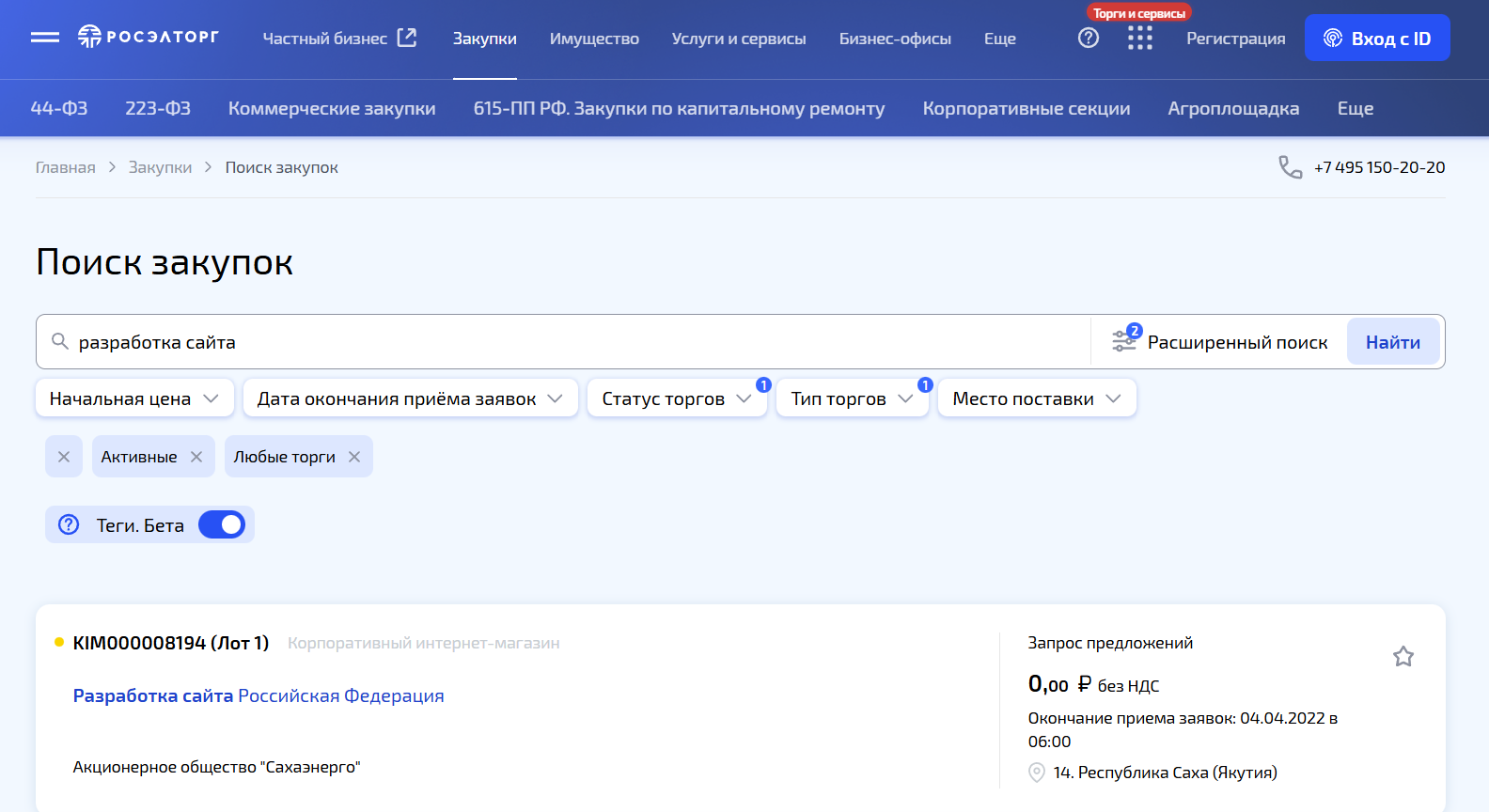This screenshot has width=1489, height=812.
Task: Click the search field containing разработка сайта
Action: coord(564,342)
